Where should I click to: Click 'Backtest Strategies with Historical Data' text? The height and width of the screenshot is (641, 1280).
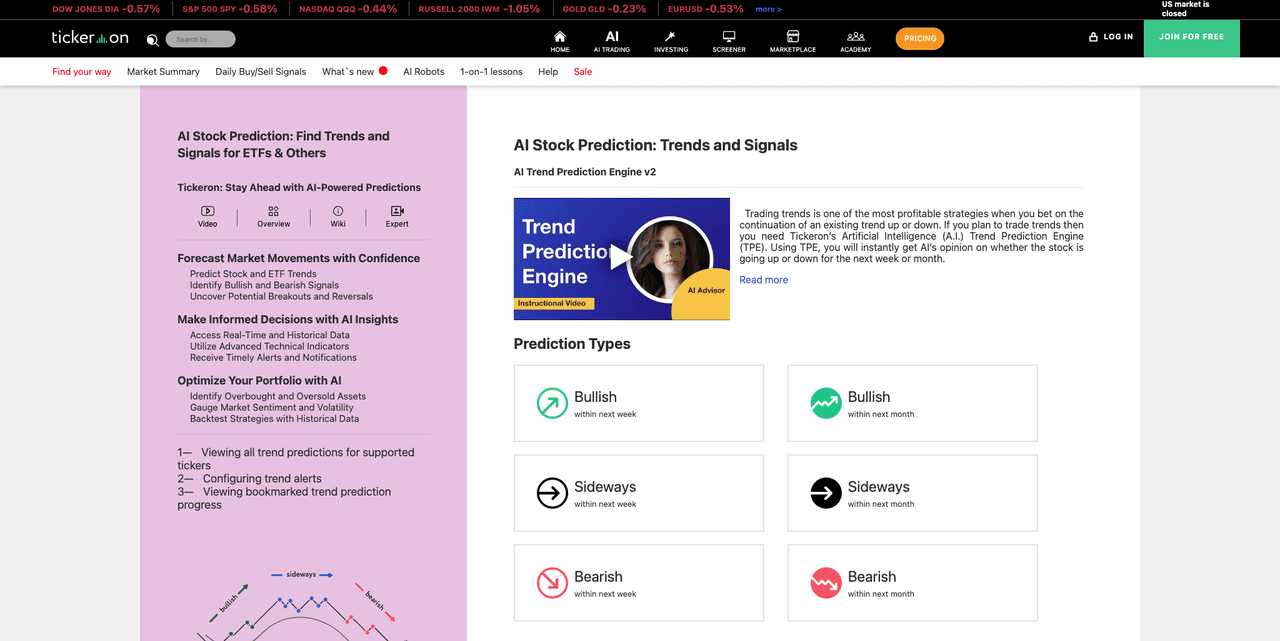click(x=274, y=418)
